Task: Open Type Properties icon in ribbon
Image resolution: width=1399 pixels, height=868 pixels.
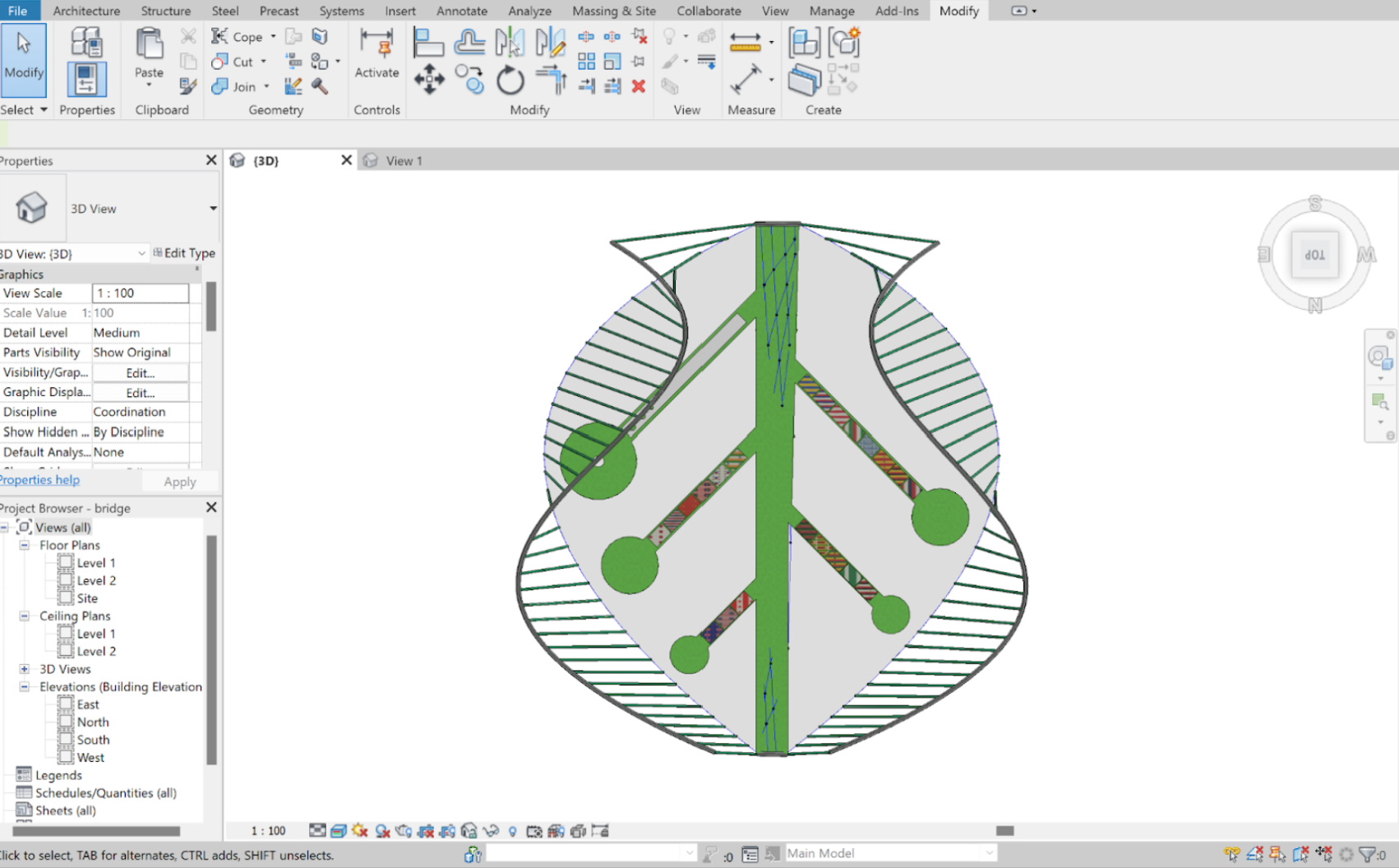Action: click(86, 41)
